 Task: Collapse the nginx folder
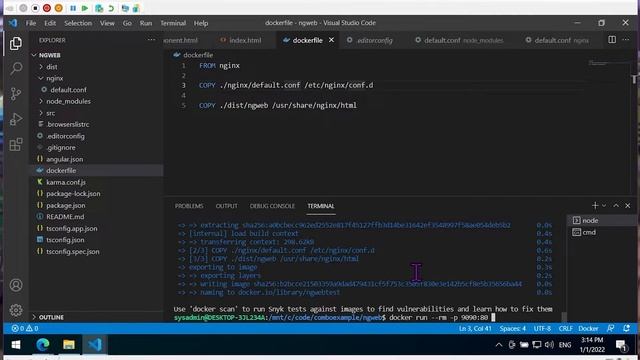click(x=54, y=78)
